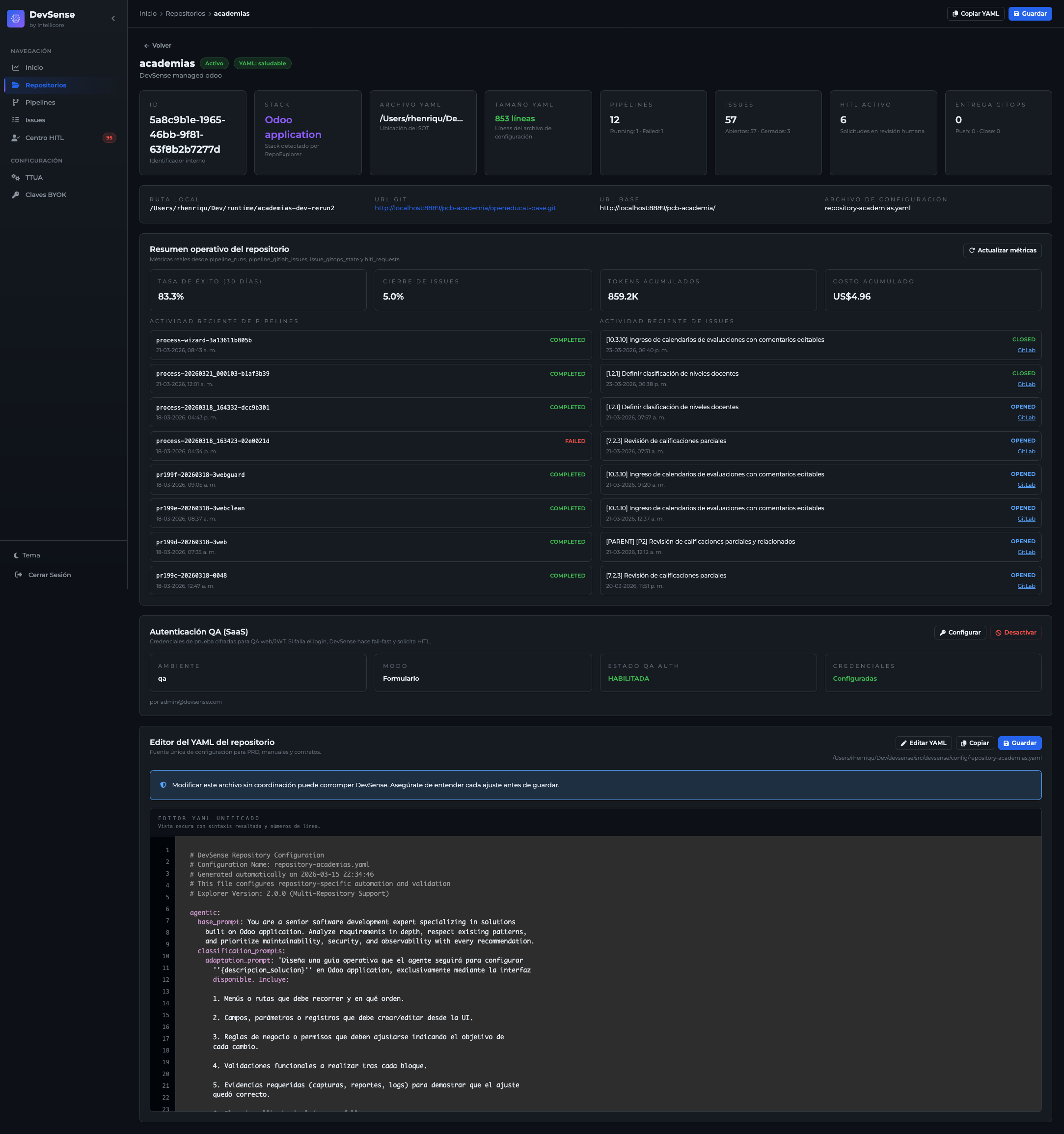Refresh with the Actualizar métricas button

pyautogui.click(x=1002, y=250)
